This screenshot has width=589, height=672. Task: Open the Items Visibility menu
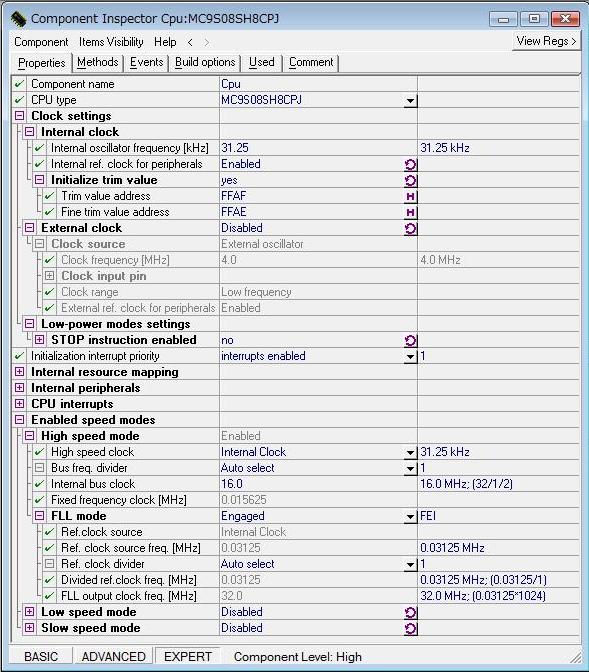point(111,42)
